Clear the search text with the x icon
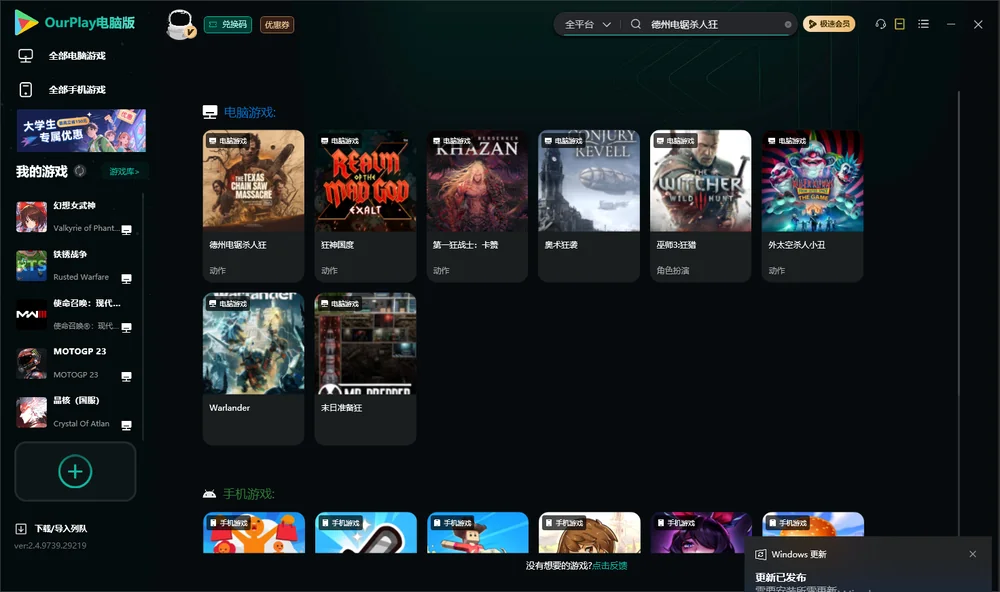This screenshot has height=592, width=1000. [788, 24]
